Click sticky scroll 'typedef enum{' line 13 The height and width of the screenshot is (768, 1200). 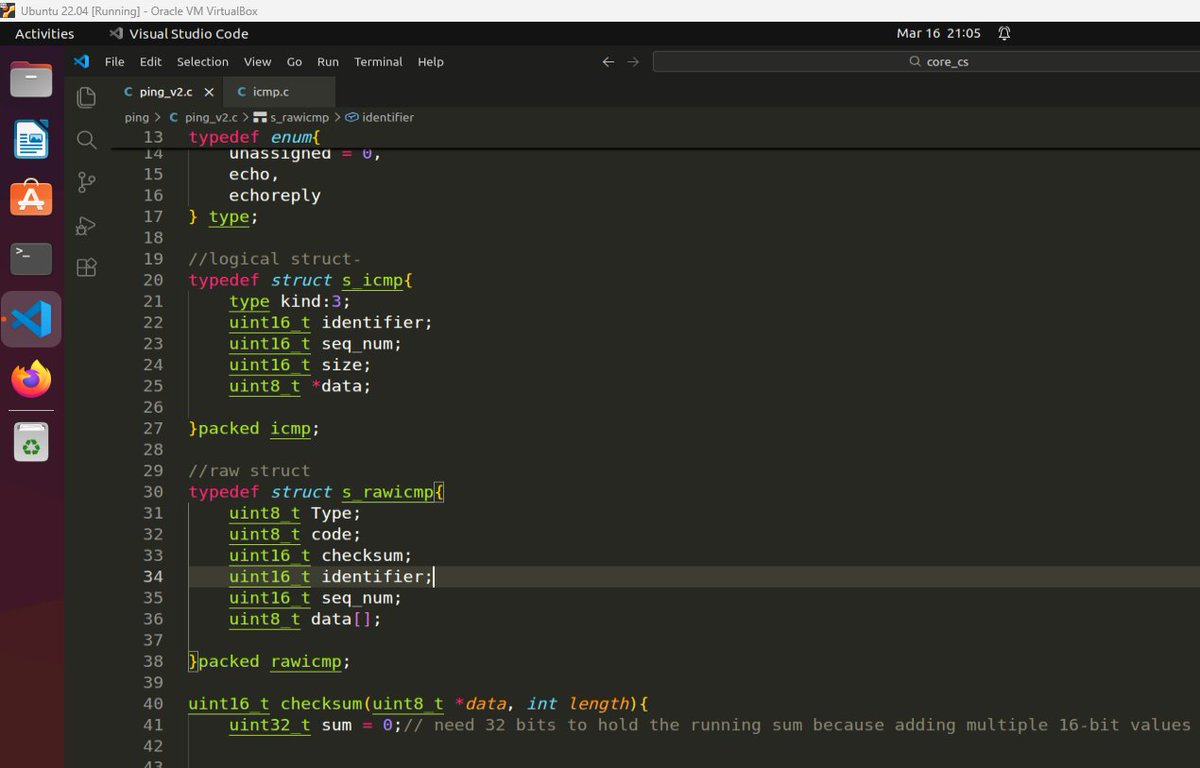click(254, 136)
